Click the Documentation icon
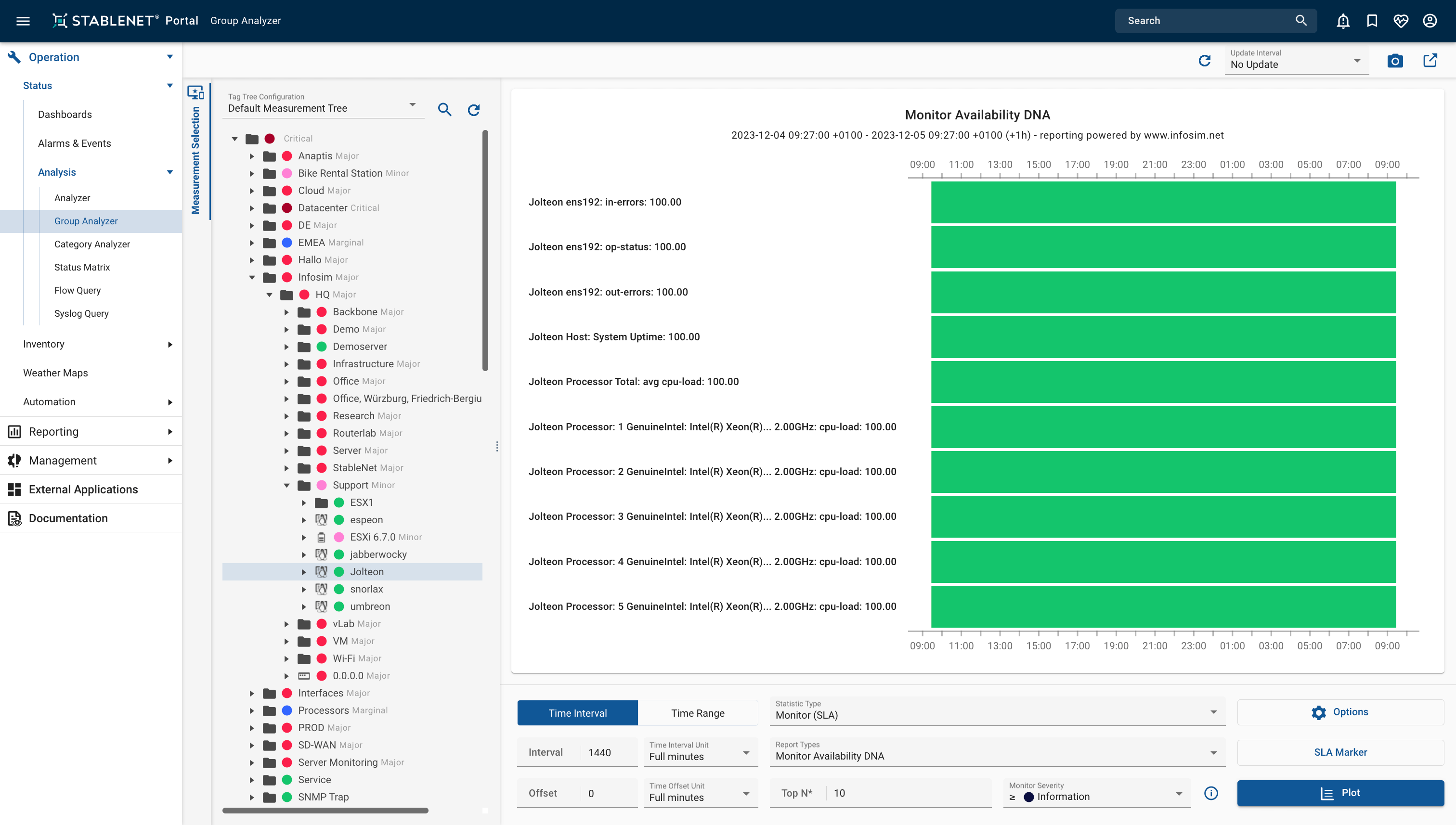This screenshot has height=825, width=1456. coord(14,518)
